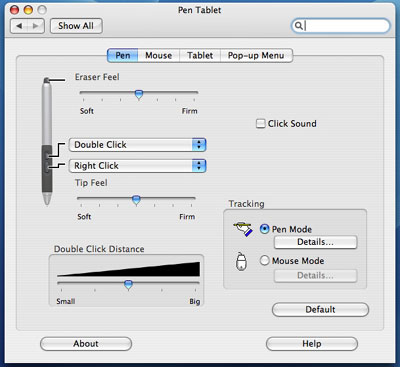Click the Show All button
Viewport: 400px width, 367px height.
(76, 26)
